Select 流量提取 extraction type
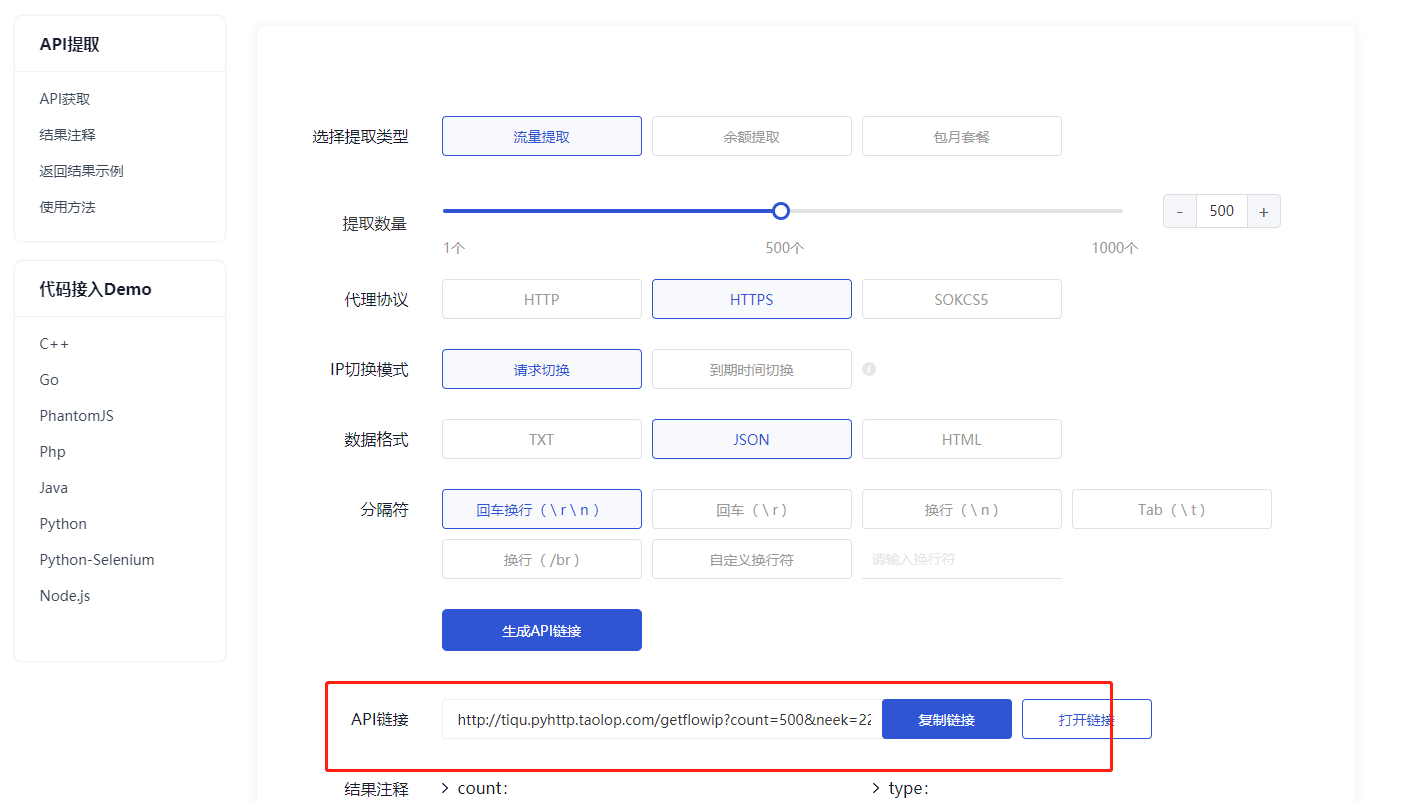Image resolution: width=1406 pixels, height=802 pixels. coord(542,136)
